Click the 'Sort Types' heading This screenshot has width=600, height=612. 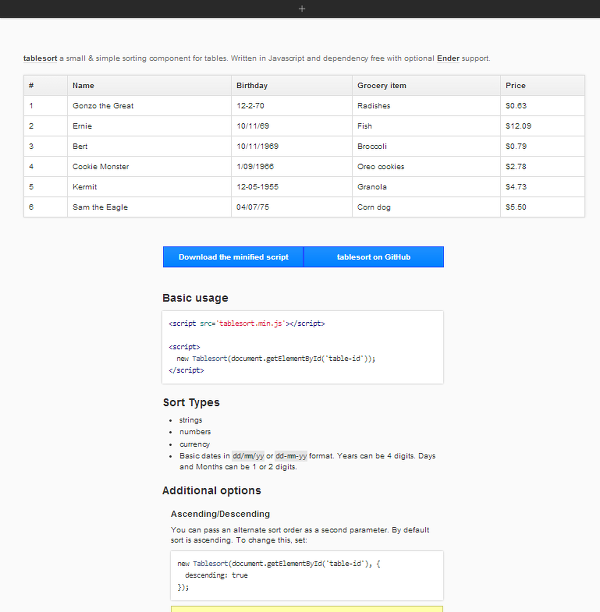pyautogui.click(x=191, y=402)
